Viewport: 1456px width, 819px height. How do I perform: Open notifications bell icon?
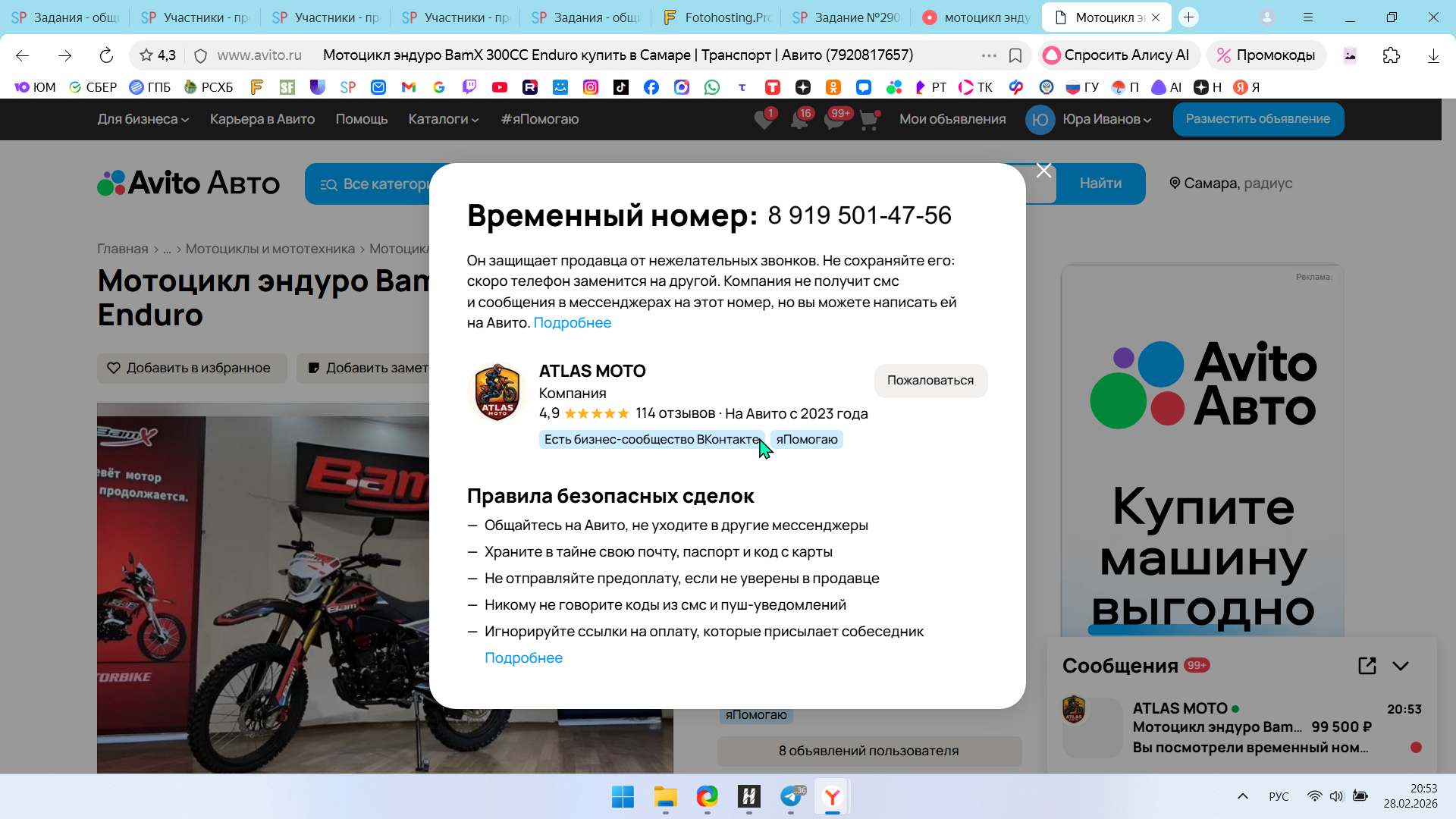coord(799,120)
